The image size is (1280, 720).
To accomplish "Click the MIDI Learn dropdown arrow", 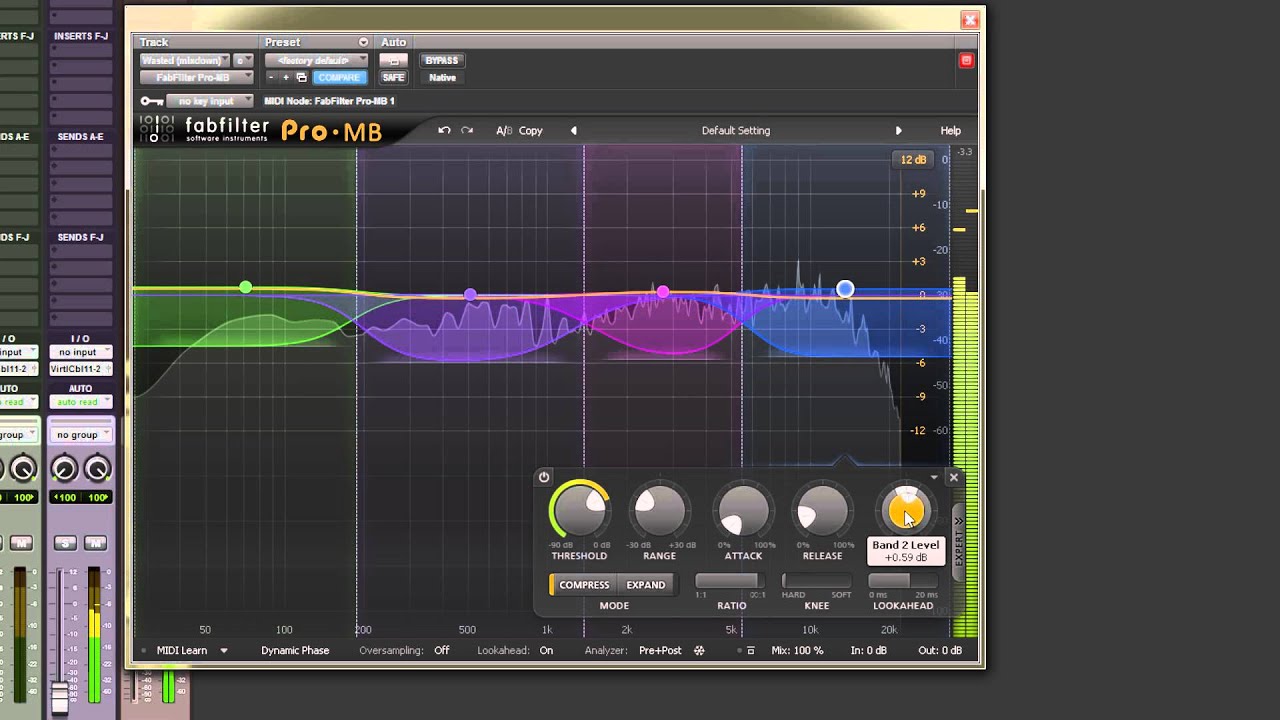I will 224,651.
